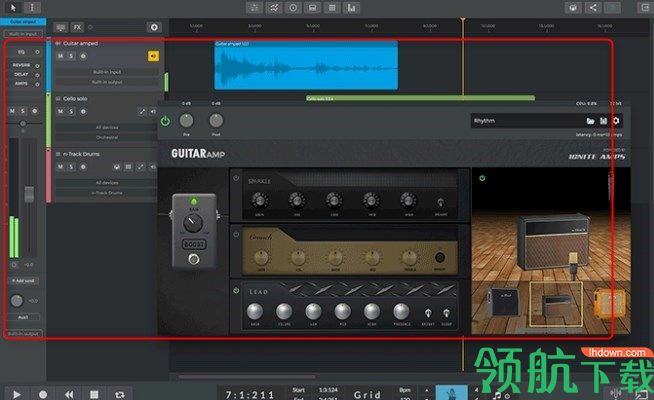Select the orange cabinet thumbnail
This screenshot has width=654, height=400.
610,302
